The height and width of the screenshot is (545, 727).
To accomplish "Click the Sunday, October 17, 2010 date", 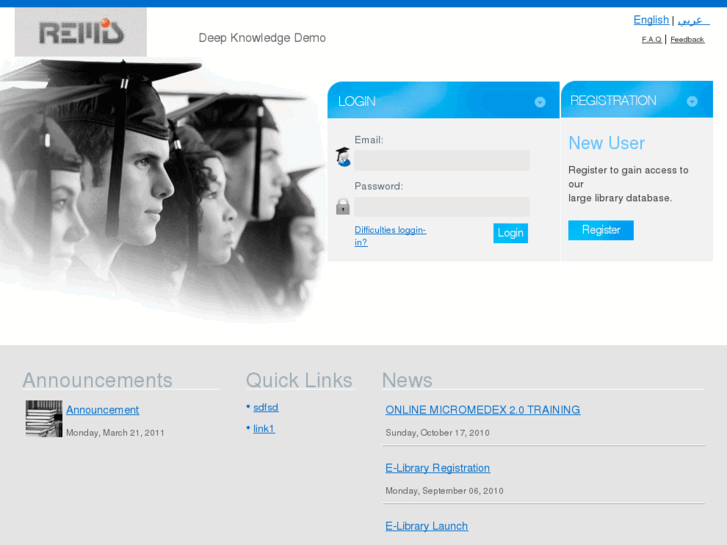I will (x=437, y=433).
